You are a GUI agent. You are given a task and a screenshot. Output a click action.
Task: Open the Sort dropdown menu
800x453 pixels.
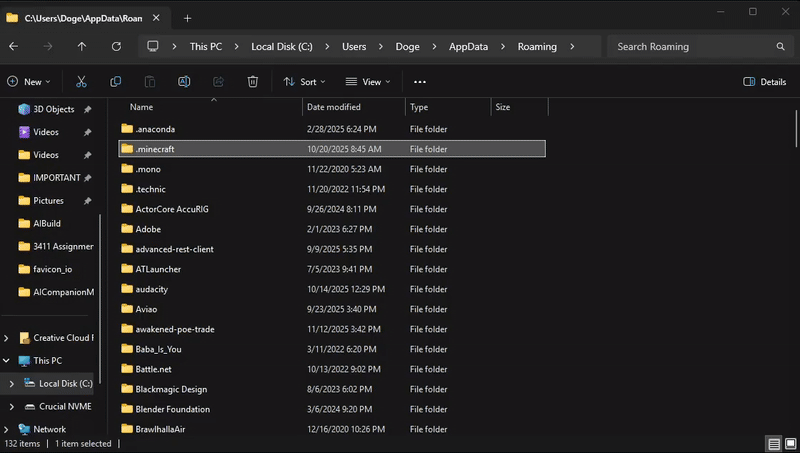click(304, 82)
